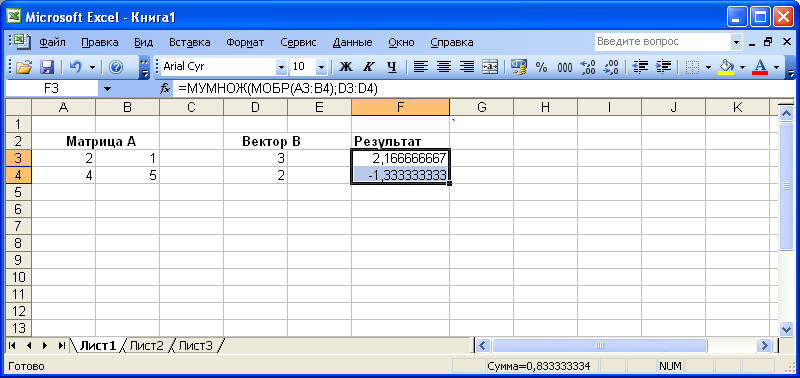800x378 pixels.
Task: Expand Standard toolbar options chevron
Action: pos(144,67)
